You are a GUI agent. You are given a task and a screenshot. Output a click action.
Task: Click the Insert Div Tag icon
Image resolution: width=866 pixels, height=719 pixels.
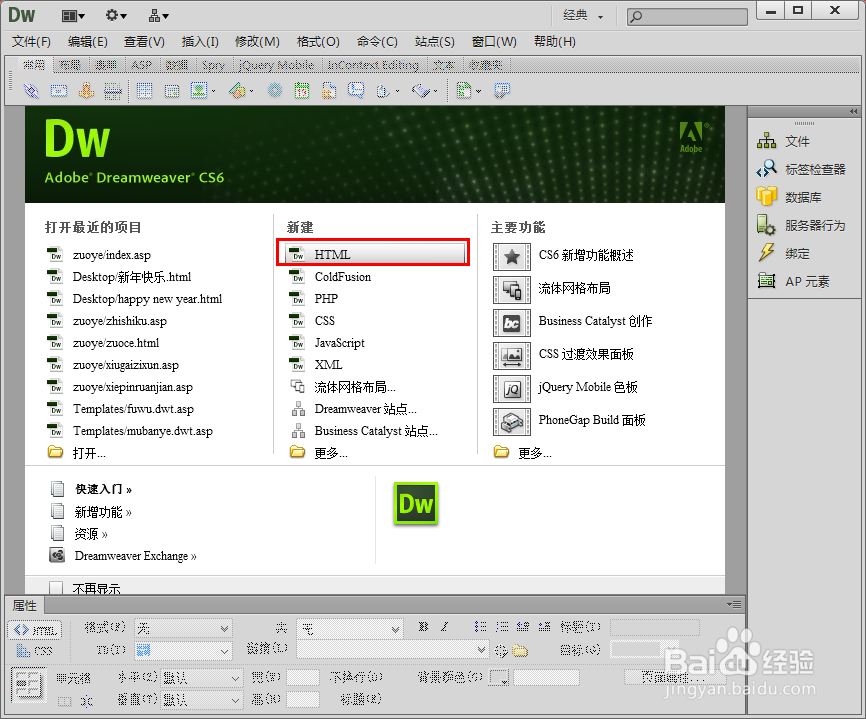click(x=172, y=90)
